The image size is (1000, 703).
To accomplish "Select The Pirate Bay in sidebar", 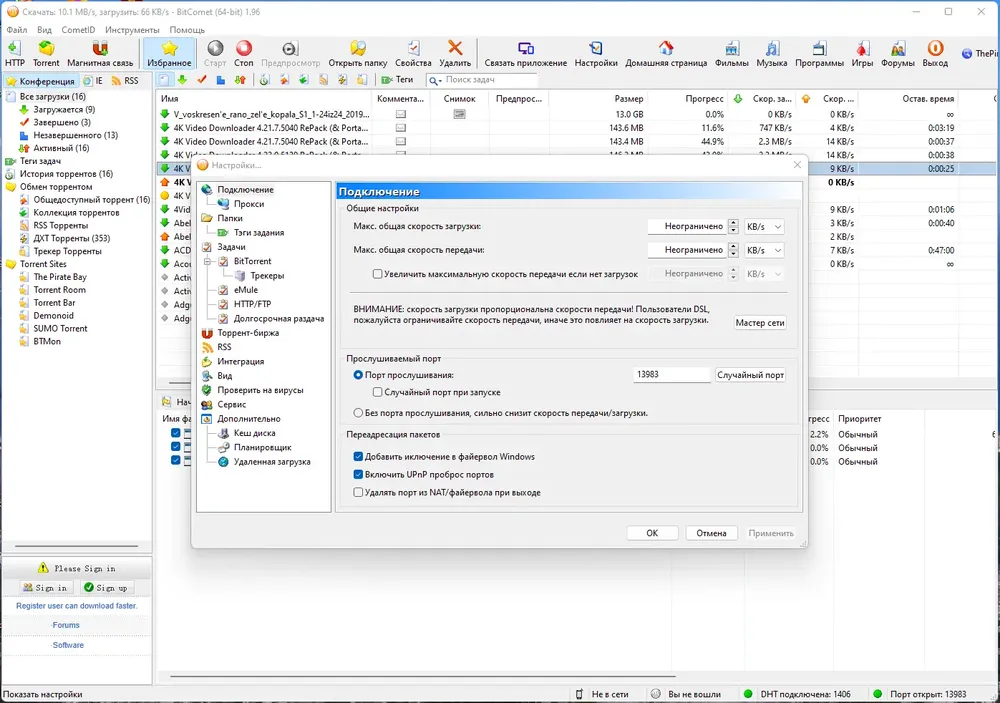I will pos(60,277).
